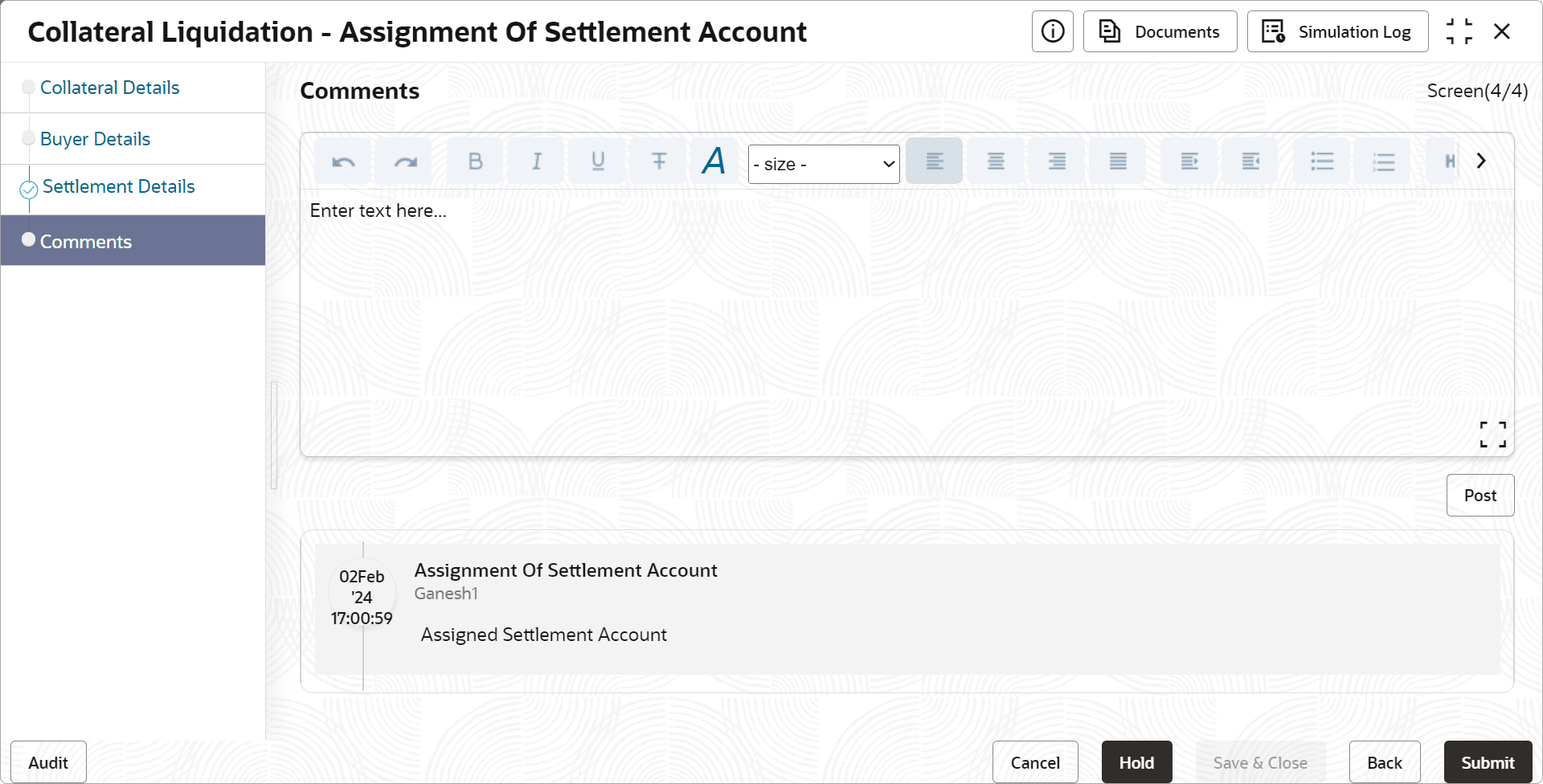The image size is (1543, 784).
Task: Switch to the Settlement Details step
Action: [118, 186]
